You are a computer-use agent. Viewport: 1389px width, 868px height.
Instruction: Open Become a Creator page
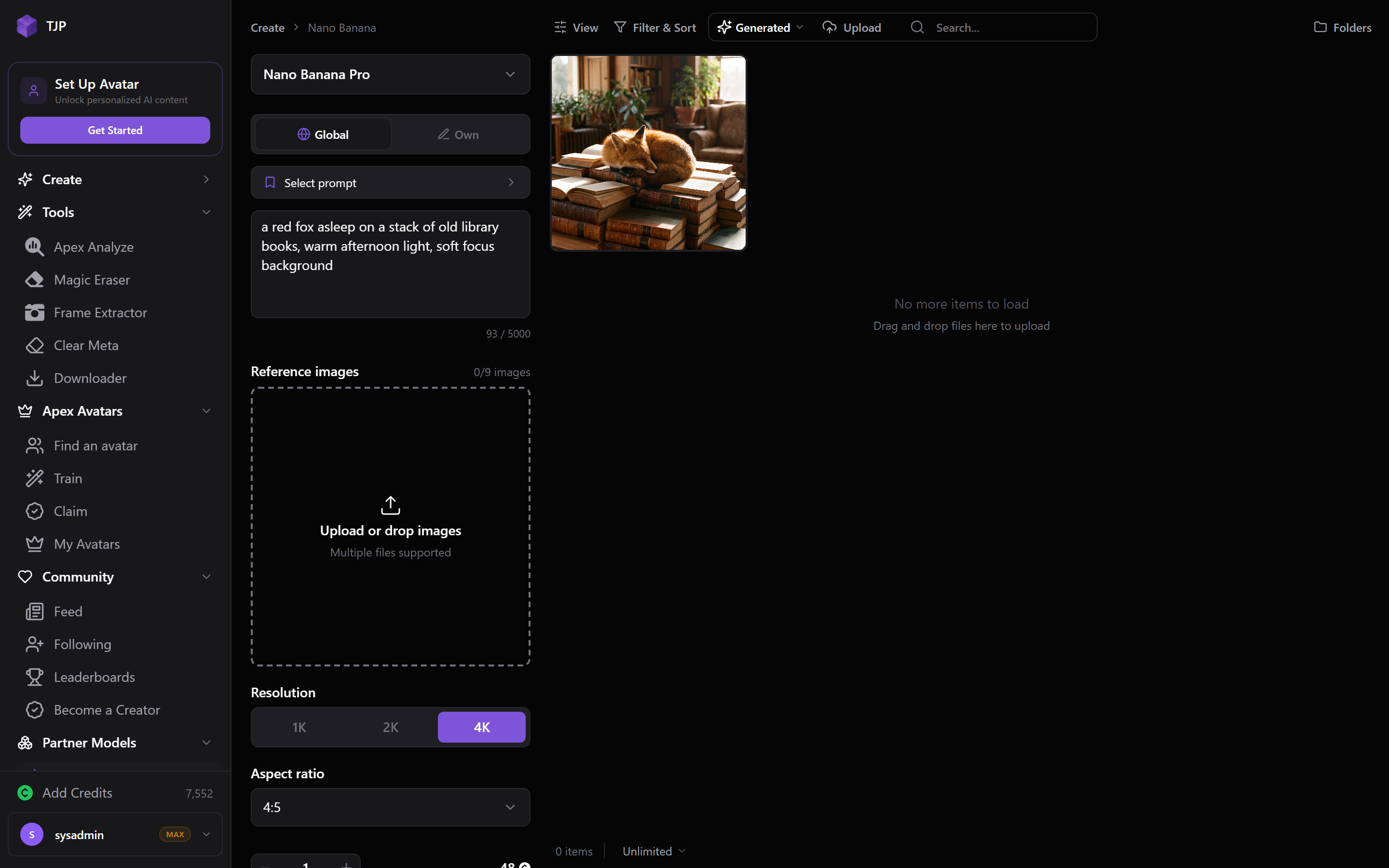tap(107, 709)
